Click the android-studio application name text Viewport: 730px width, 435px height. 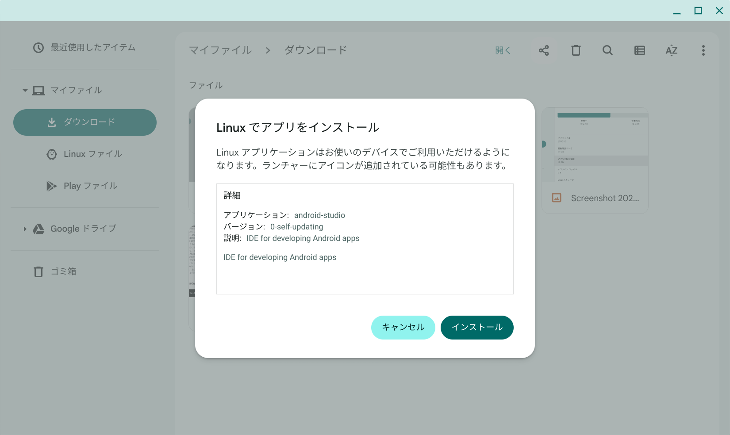click(320, 215)
